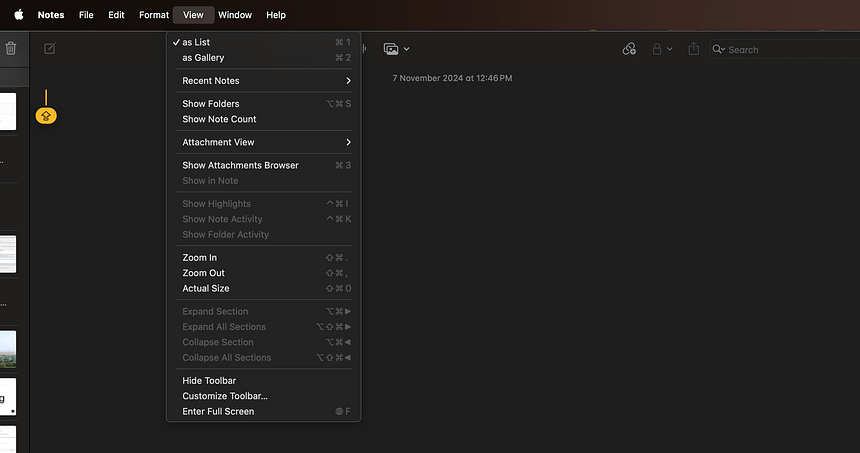Screen dimensions: 860x453
Task: Open the File menu
Action: [x=86, y=15]
